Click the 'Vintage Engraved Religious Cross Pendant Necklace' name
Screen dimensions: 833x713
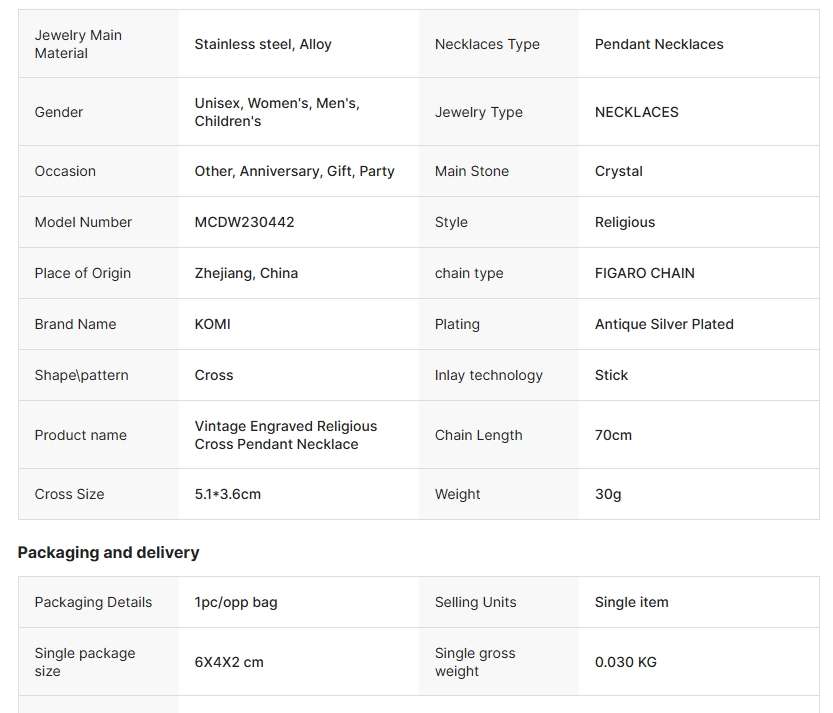pyautogui.click(x=286, y=435)
